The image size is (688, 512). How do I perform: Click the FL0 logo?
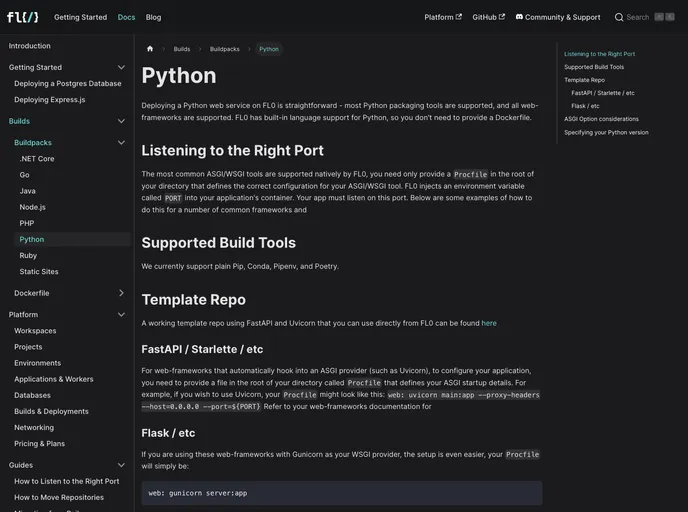(x=22, y=17)
